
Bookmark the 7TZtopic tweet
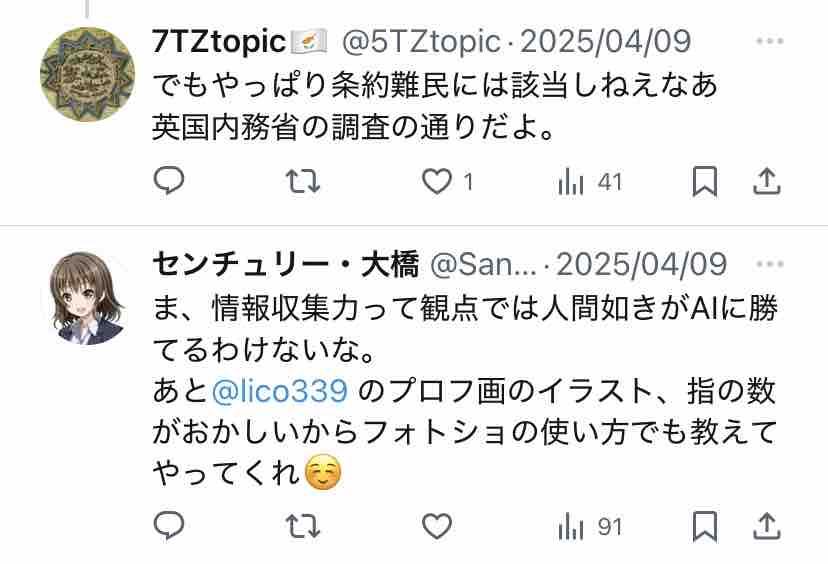[704, 182]
